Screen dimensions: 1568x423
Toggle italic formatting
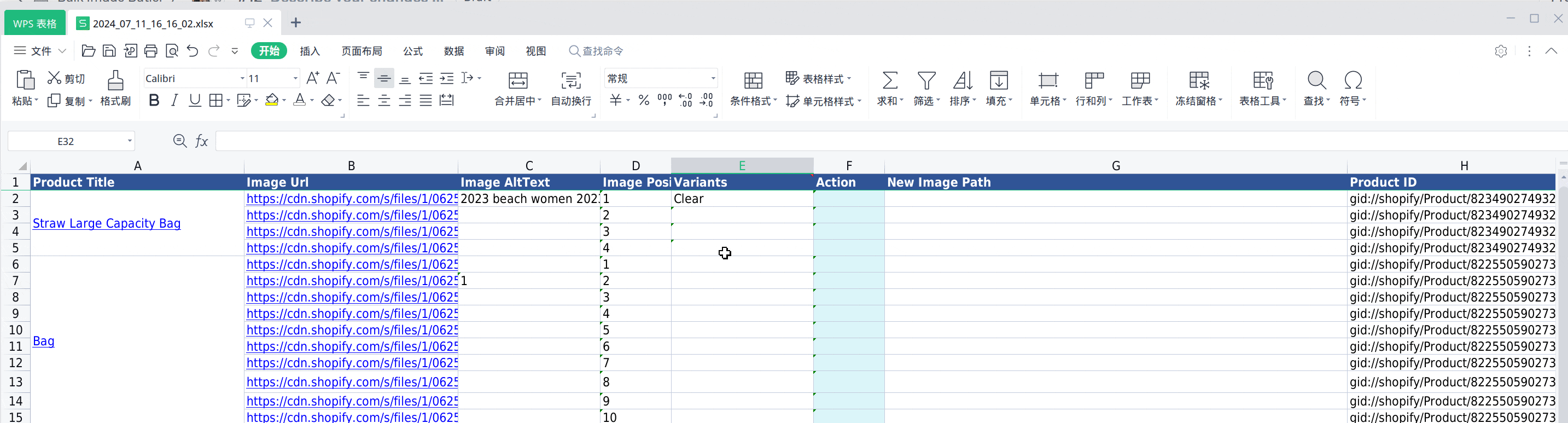[174, 101]
